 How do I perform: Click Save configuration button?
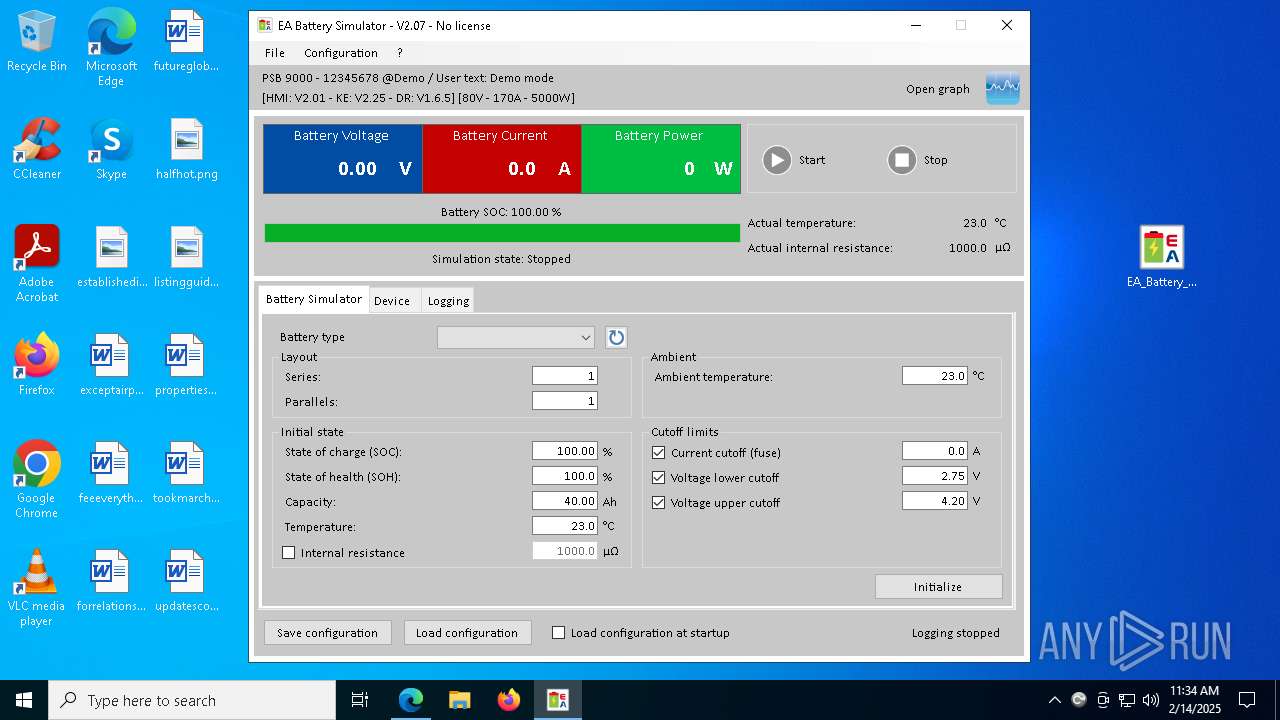click(x=327, y=633)
